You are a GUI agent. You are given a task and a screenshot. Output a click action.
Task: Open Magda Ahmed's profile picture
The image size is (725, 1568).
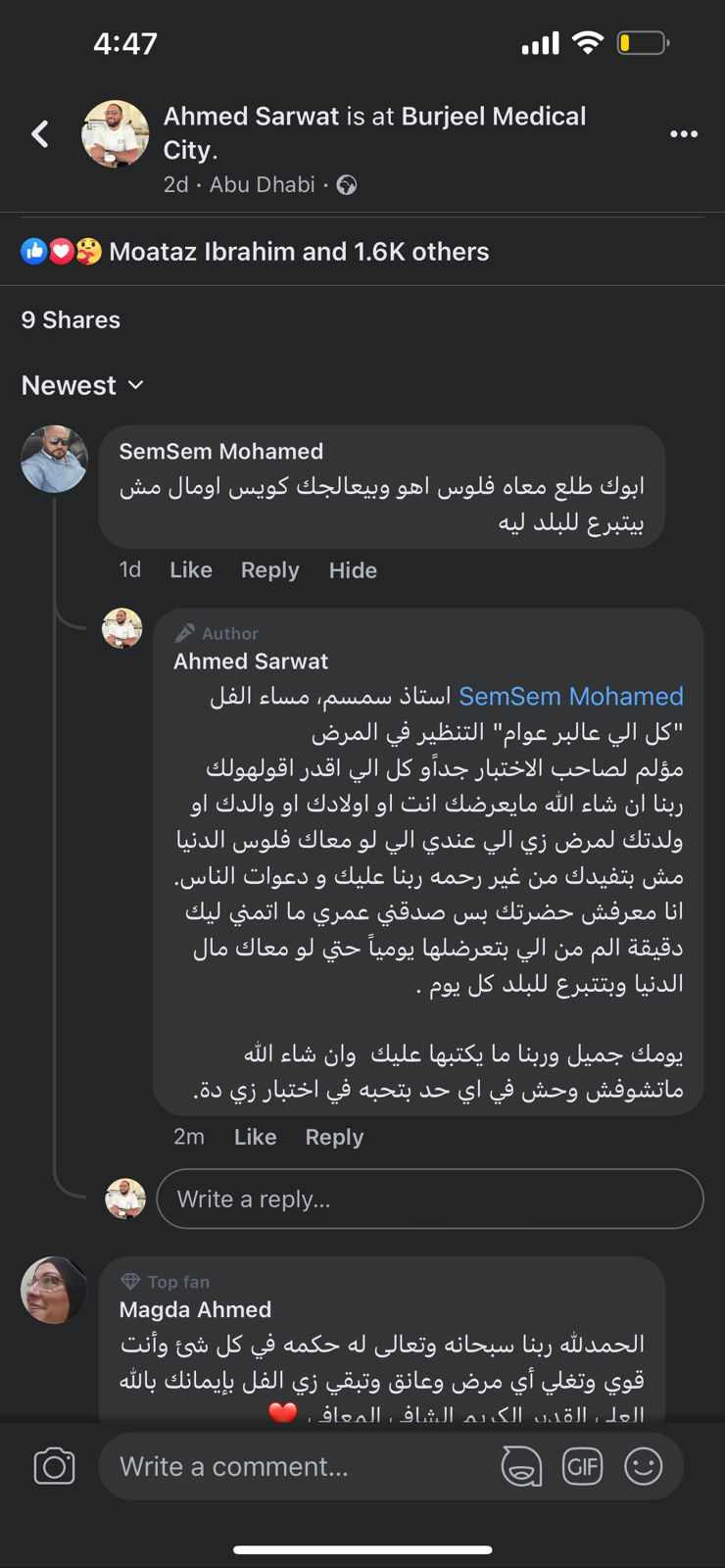click(x=54, y=1291)
